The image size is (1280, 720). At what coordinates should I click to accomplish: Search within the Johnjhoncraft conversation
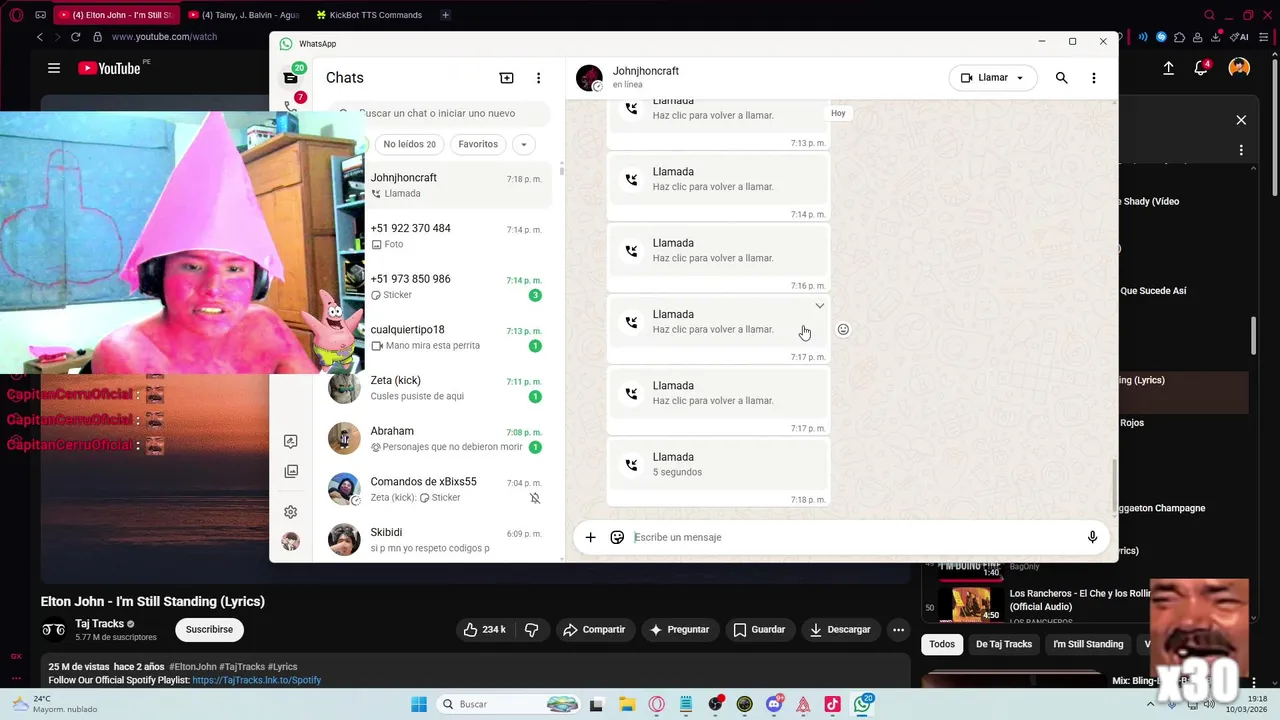point(1062,78)
